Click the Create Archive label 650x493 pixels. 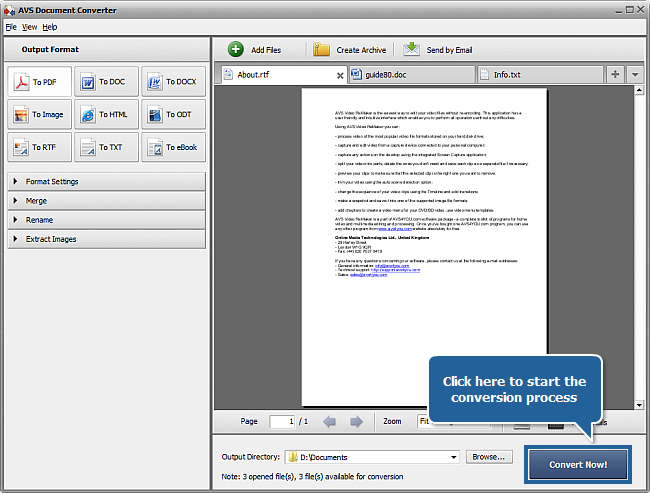click(361, 50)
